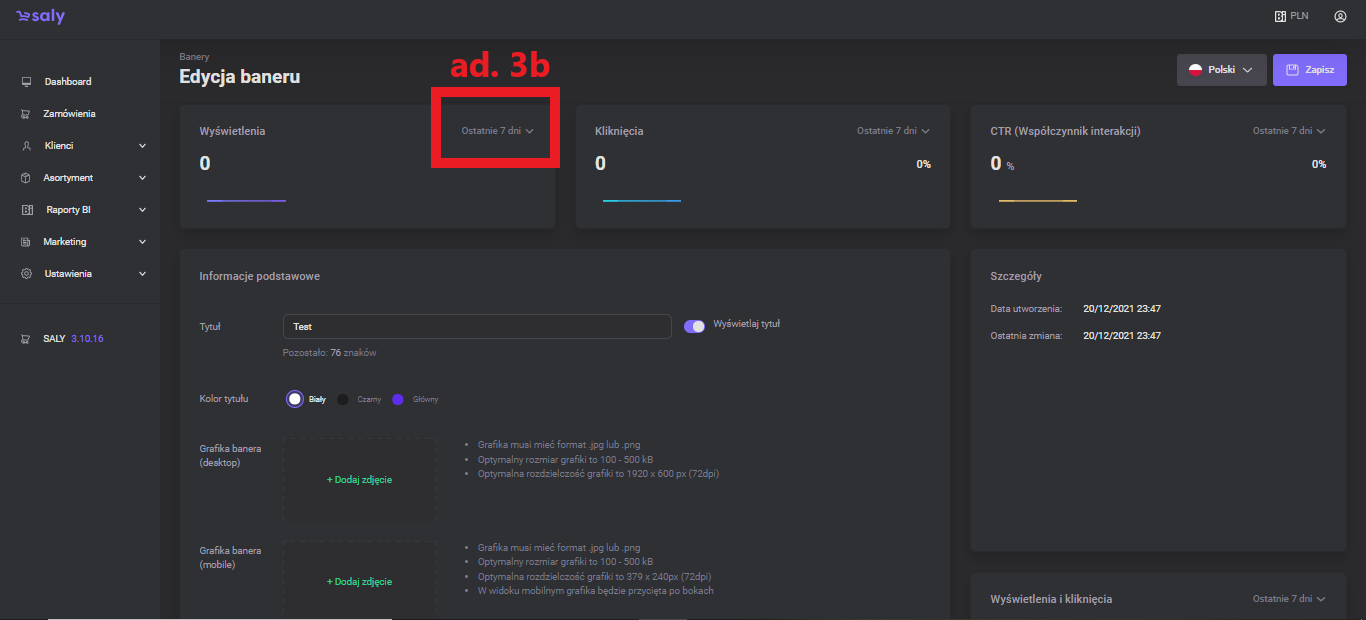Open Wyświetlenia Ostatnie 7 dni dropdown
This screenshot has height=620, width=1366.
pyautogui.click(x=497, y=131)
